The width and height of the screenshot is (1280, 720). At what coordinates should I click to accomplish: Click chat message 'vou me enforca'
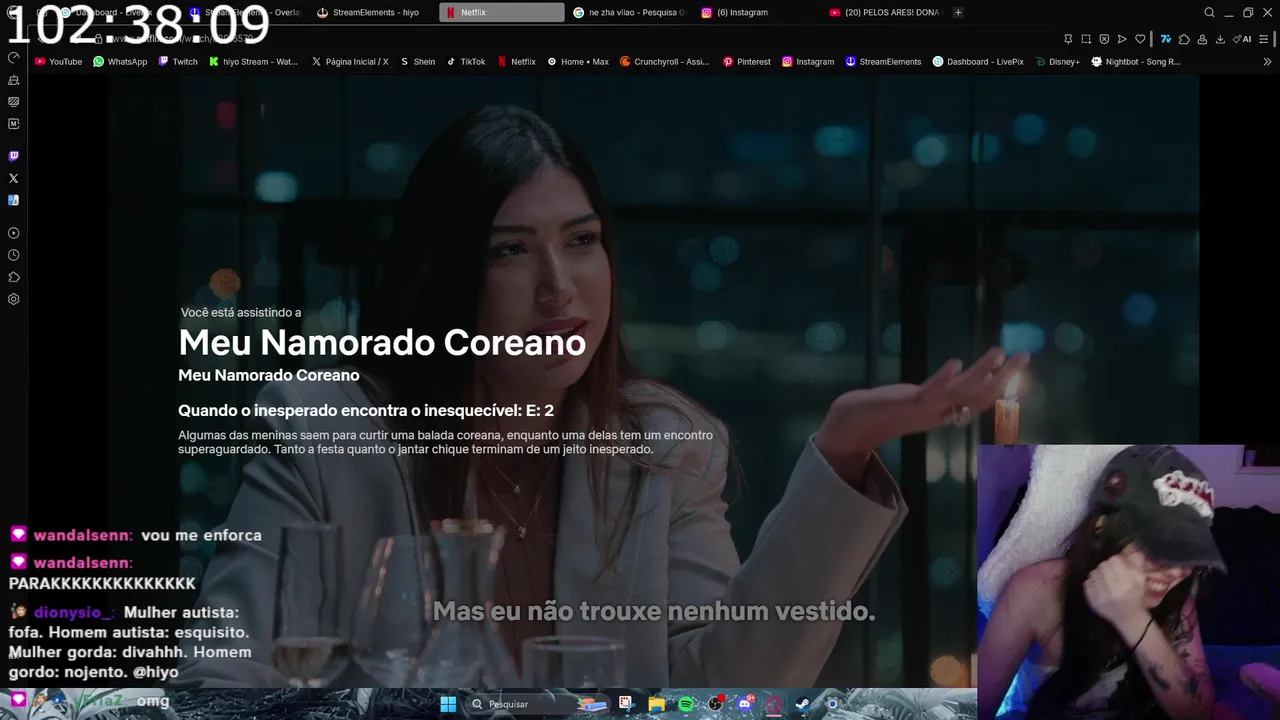click(201, 535)
